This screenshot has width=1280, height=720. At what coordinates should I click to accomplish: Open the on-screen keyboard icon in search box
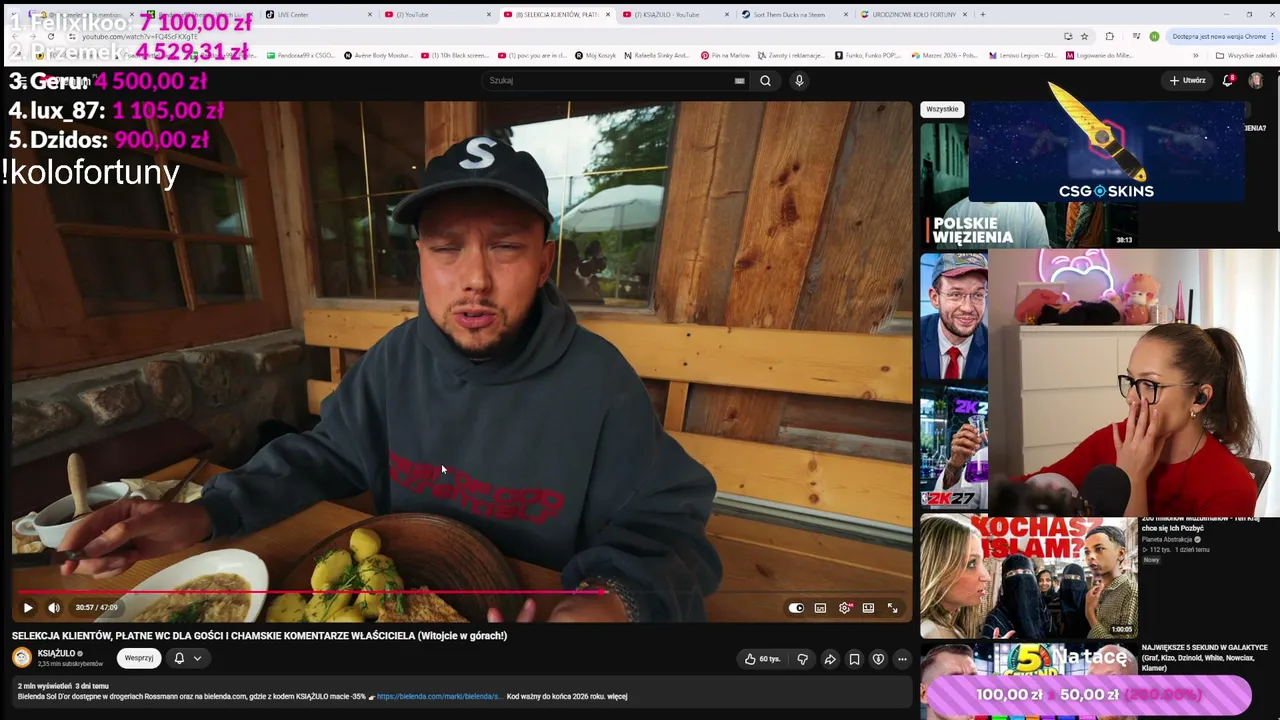[740, 81]
